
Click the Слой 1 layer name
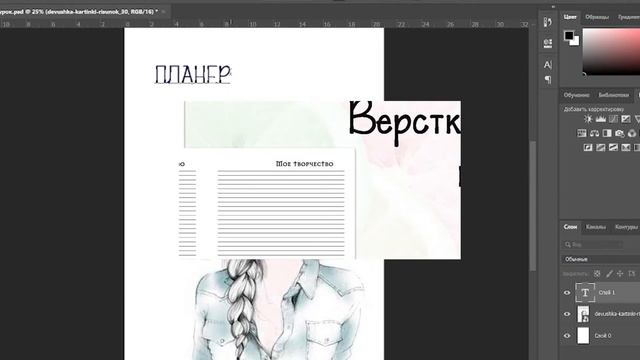point(607,293)
